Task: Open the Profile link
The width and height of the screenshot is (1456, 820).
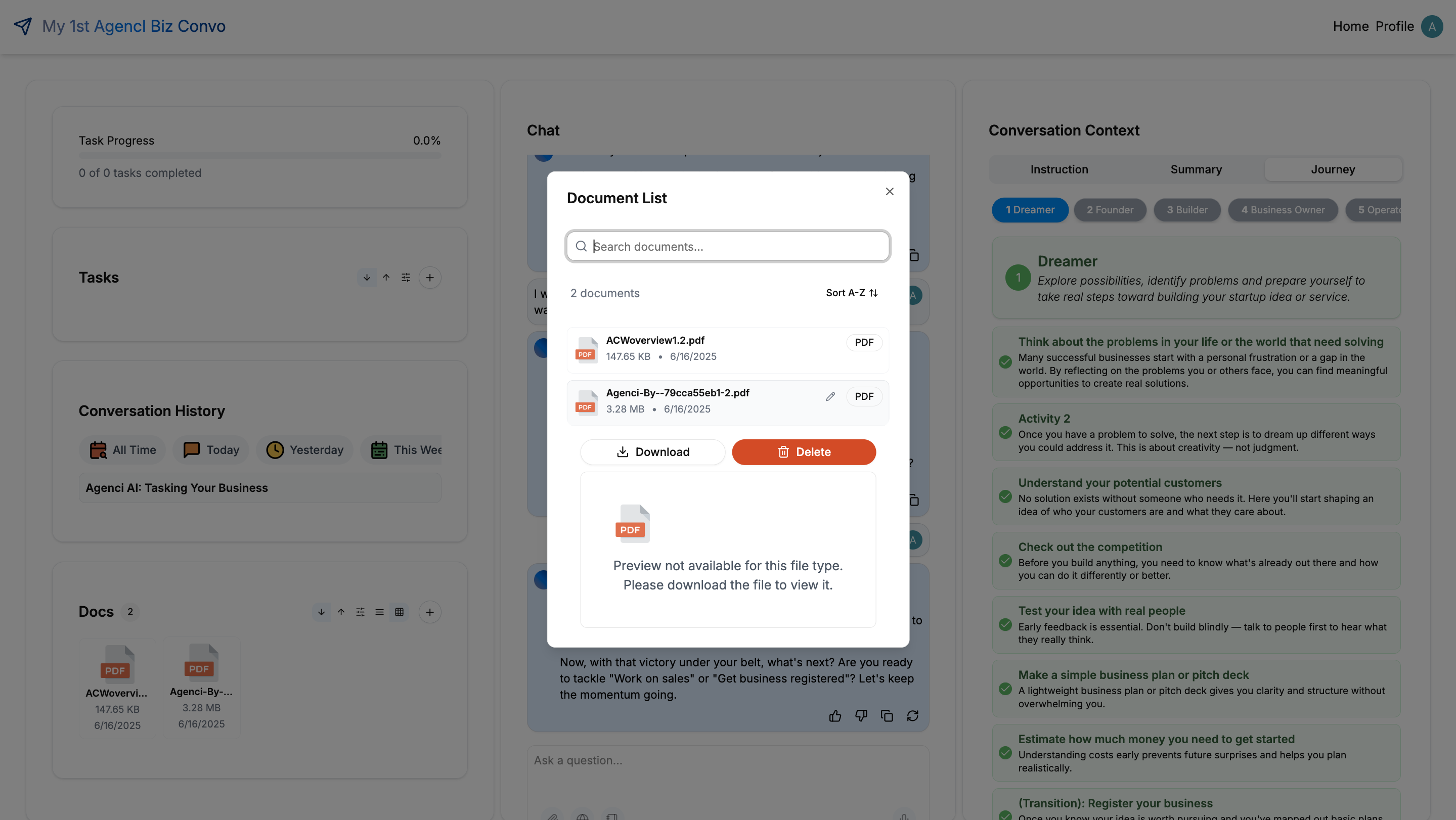Action: click(1394, 27)
